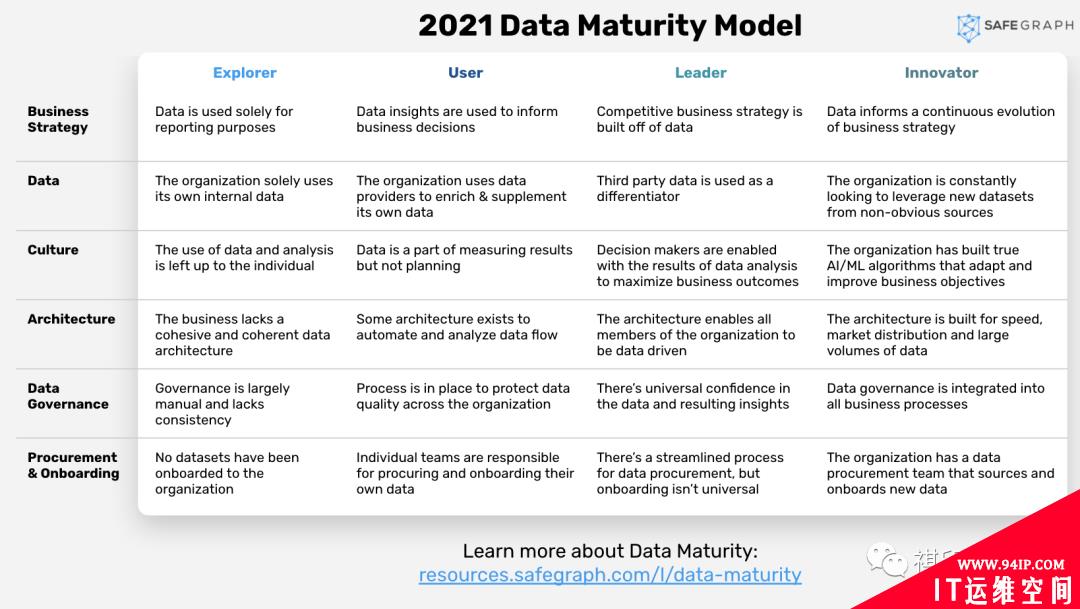Image resolution: width=1080 pixels, height=609 pixels.
Task: Click the 2021 Data Maturity Model title
Action: click(x=610, y=26)
